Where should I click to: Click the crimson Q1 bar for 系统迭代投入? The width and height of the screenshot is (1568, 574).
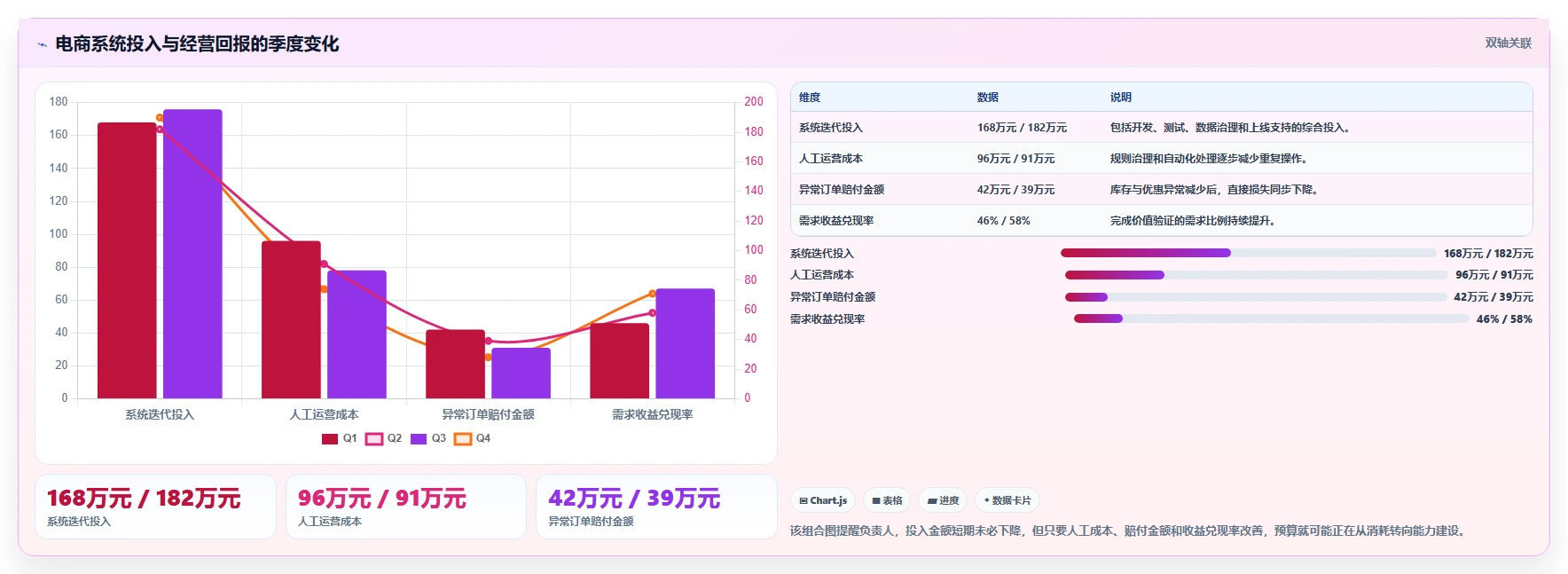[x=127, y=261]
